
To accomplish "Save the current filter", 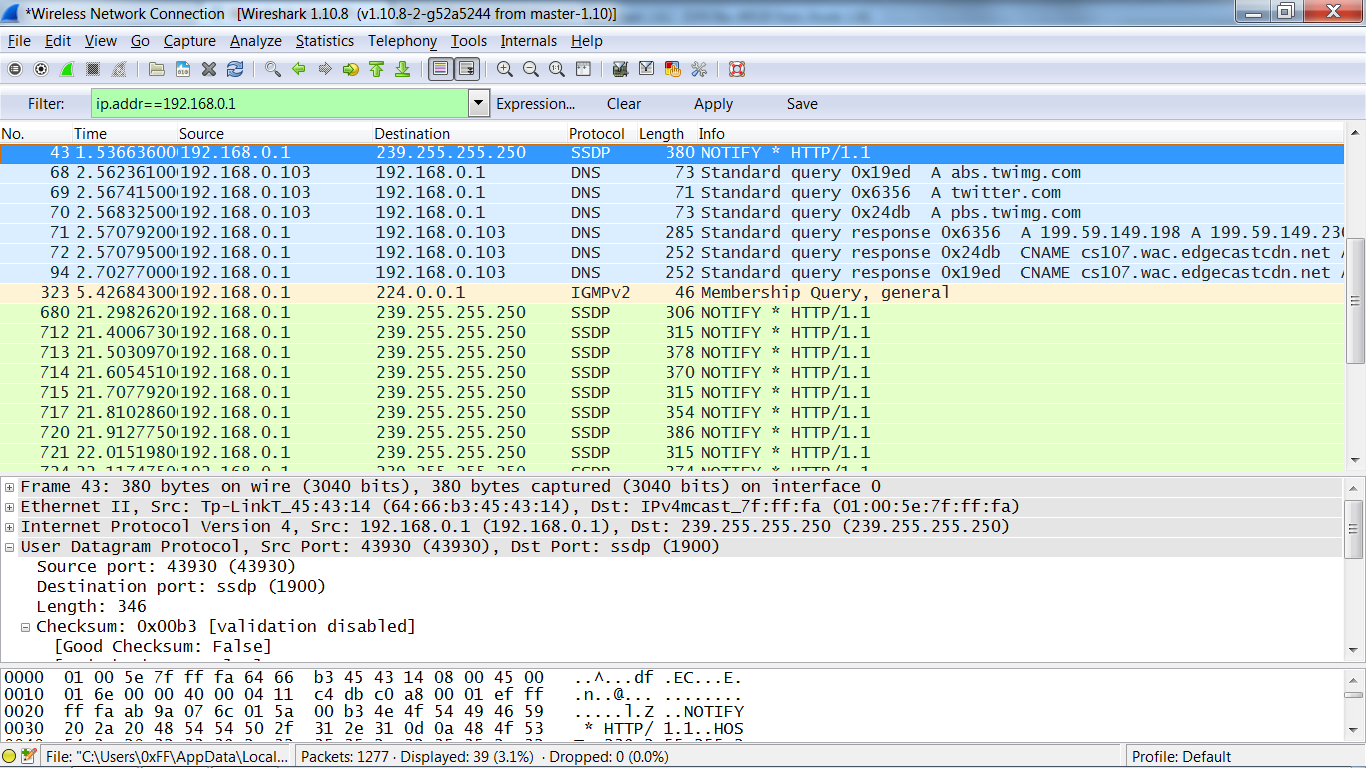I will click(802, 104).
